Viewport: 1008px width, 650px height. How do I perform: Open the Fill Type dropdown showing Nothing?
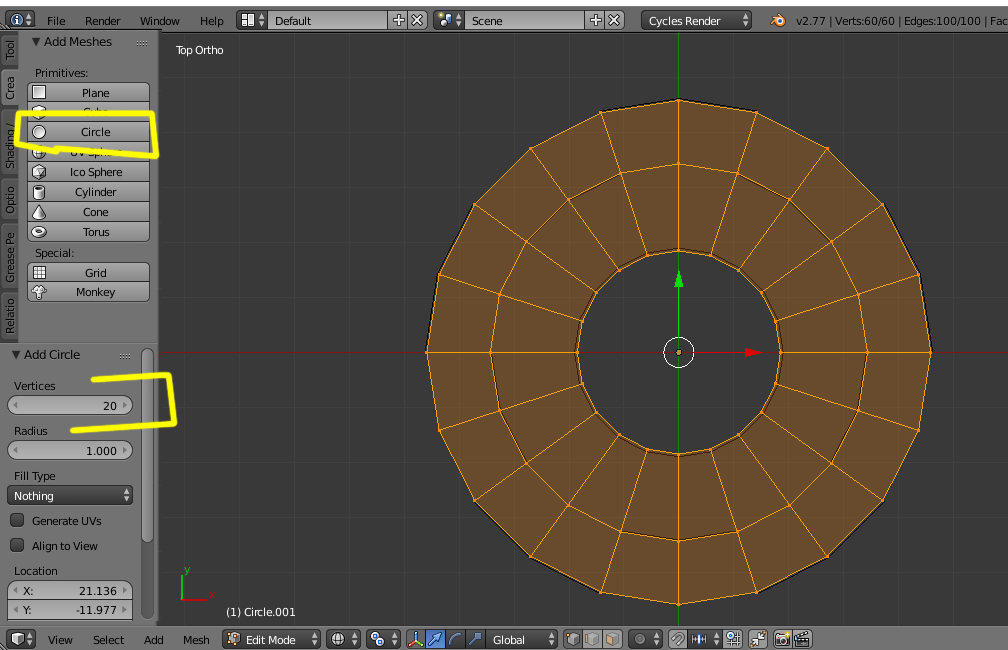coord(70,496)
